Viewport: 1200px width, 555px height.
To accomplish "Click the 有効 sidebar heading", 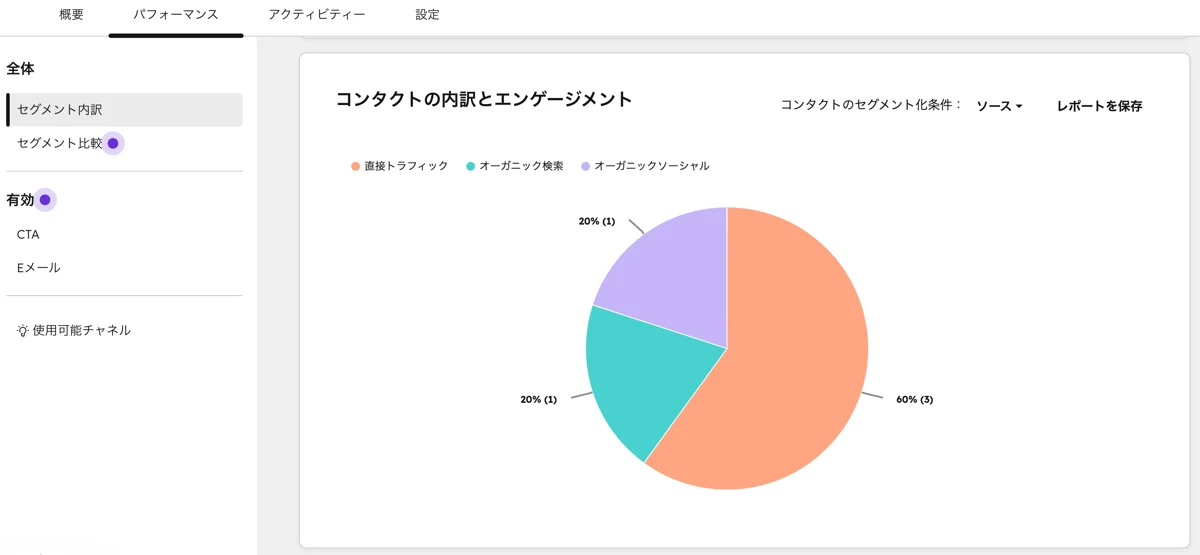I will pyautogui.click(x=20, y=200).
